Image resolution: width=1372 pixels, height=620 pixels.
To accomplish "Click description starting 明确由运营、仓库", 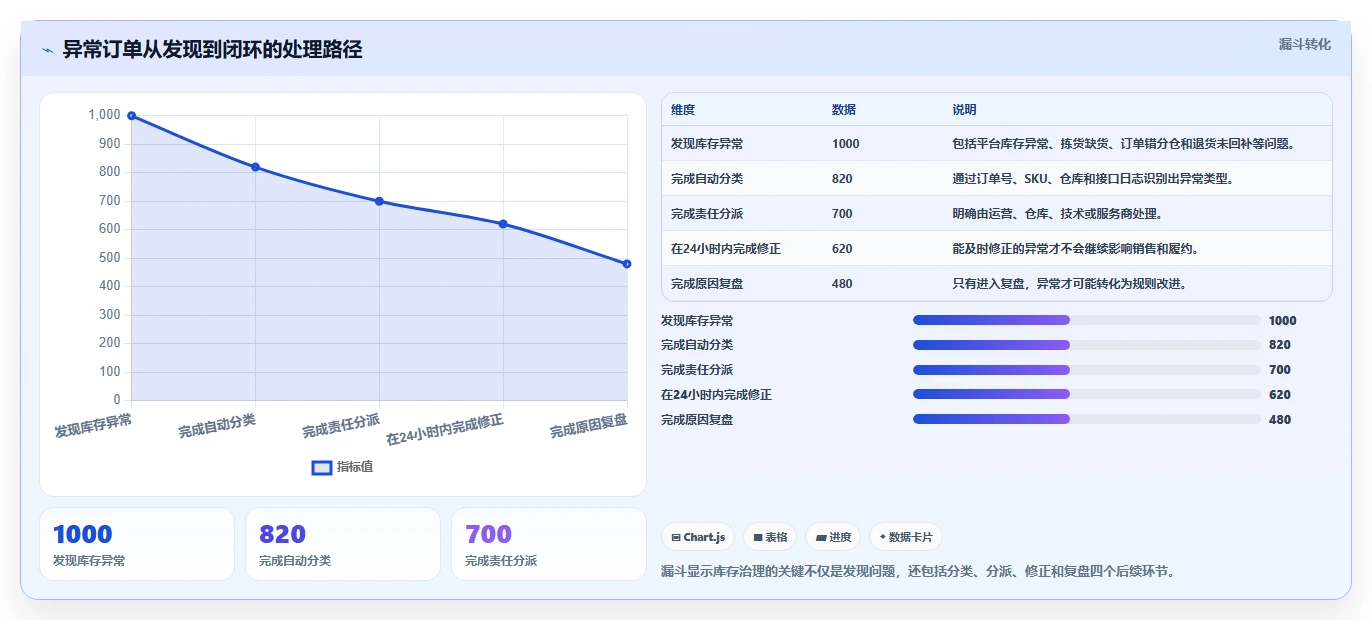I will click(1057, 214).
